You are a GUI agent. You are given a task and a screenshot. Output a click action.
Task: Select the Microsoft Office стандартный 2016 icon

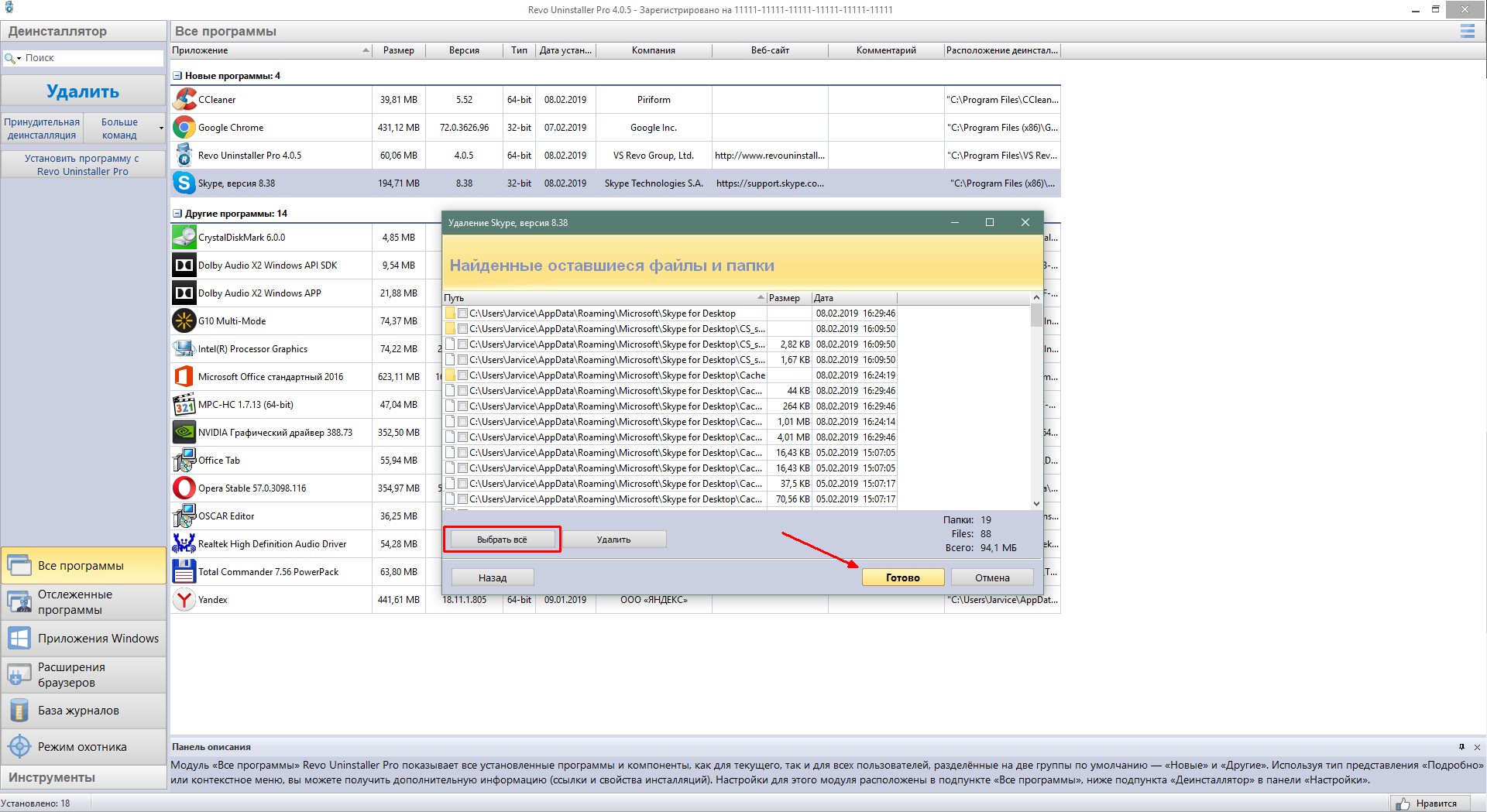184,376
